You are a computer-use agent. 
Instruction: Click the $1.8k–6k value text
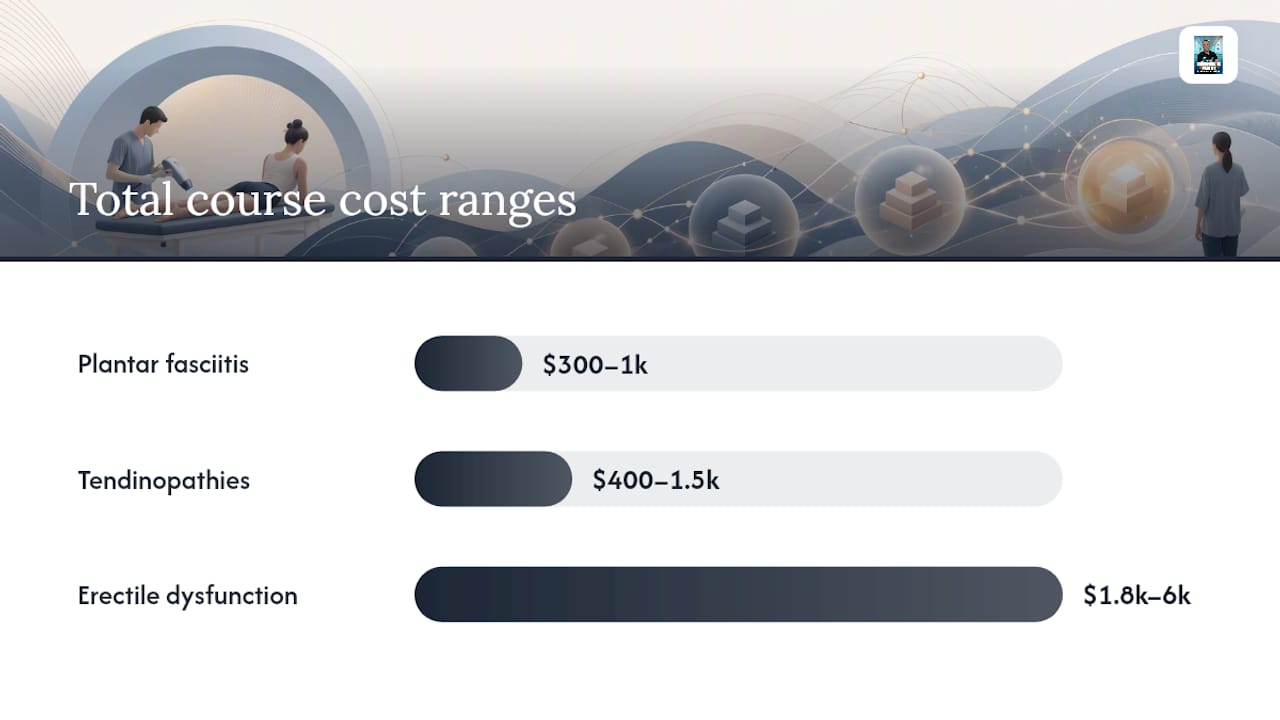coord(1137,596)
